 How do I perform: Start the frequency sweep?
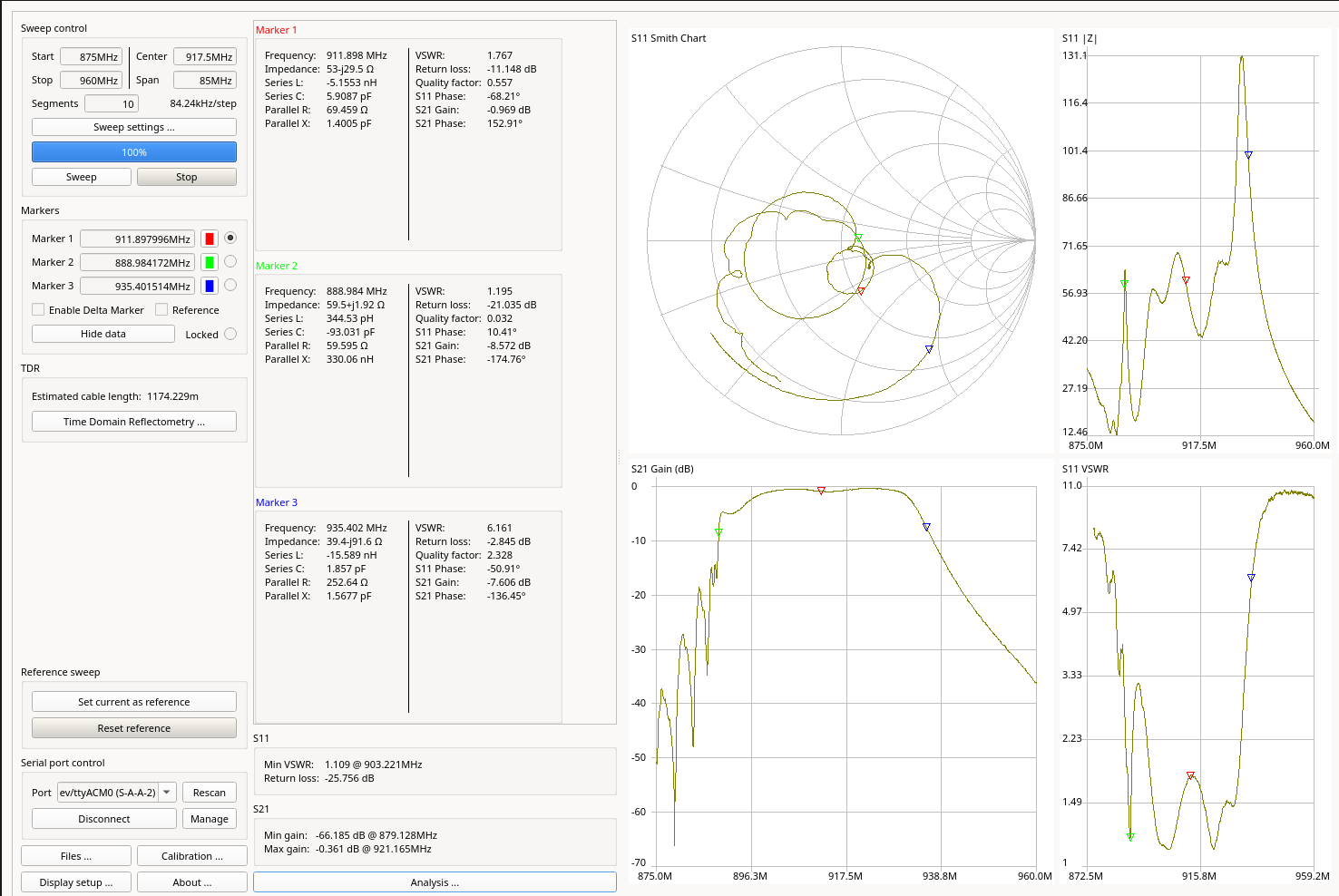click(x=82, y=177)
